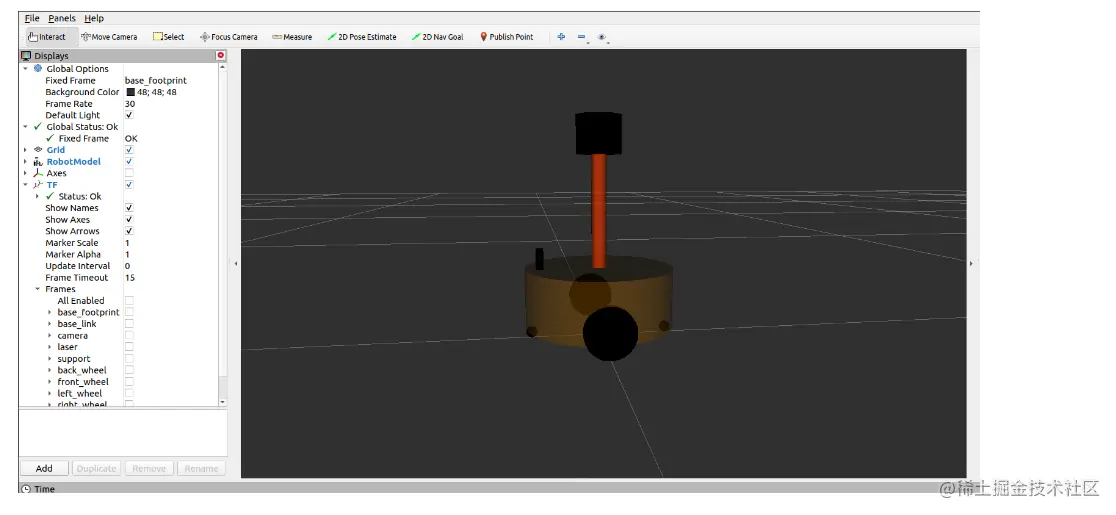Uncheck the Show Arrows checkbox
1116x515 pixels.
click(x=129, y=231)
